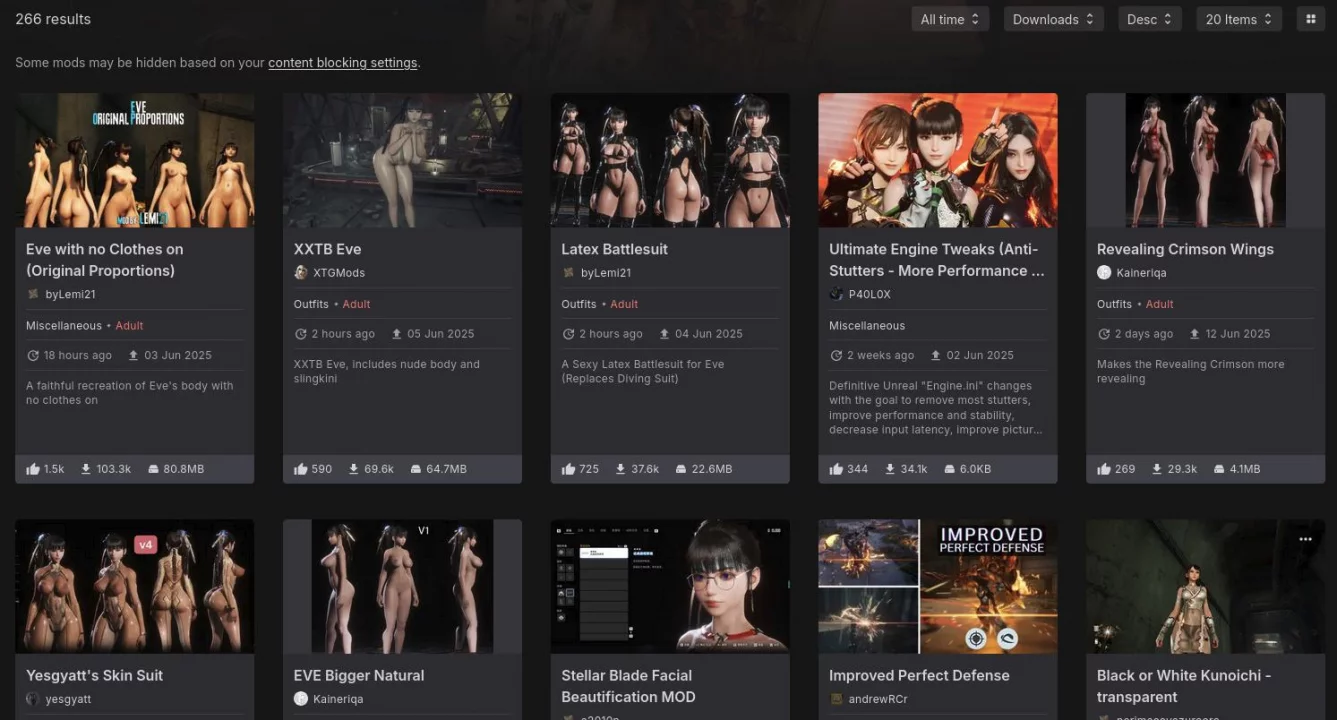Open the three-dot menu on Black or White Kunoichi card

coord(1305,539)
